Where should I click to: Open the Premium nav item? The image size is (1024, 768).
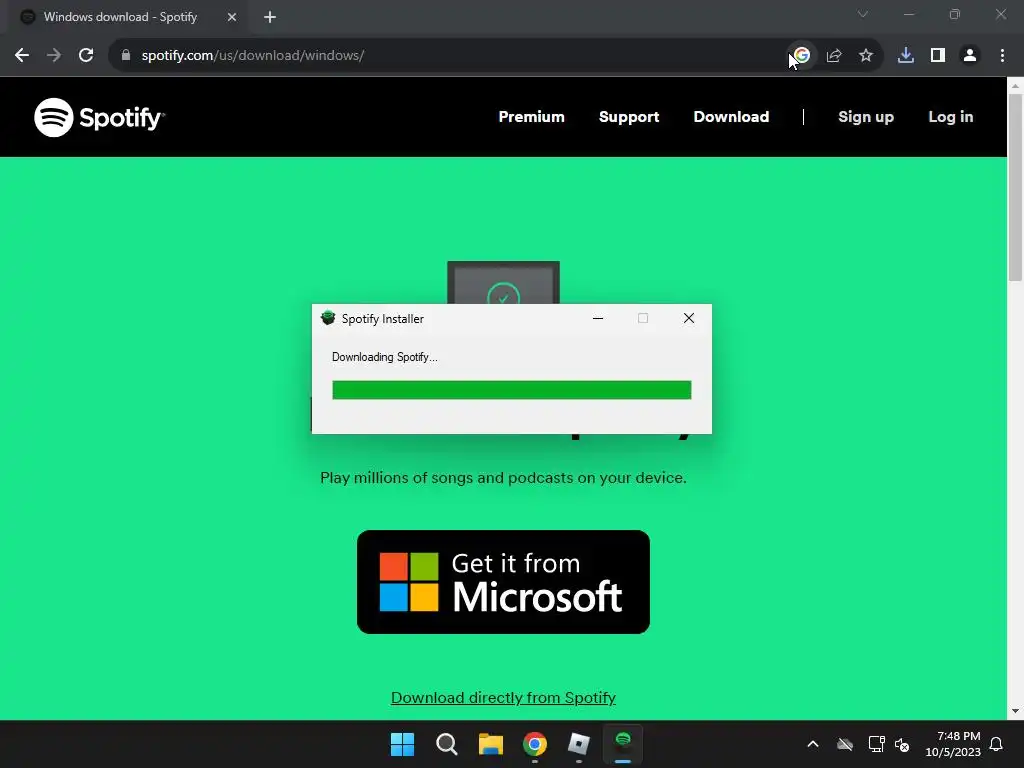[532, 117]
